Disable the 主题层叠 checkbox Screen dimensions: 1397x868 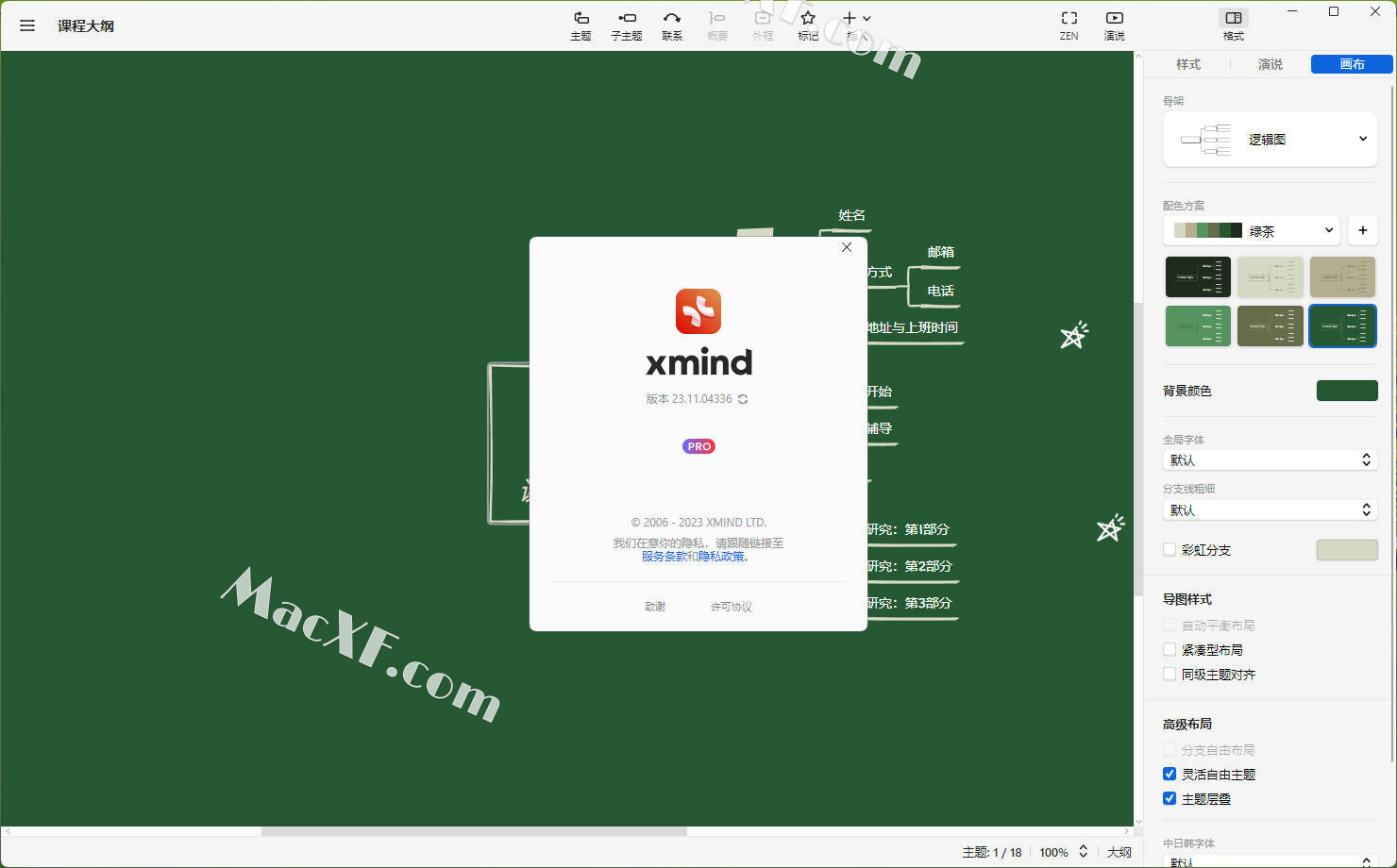click(x=1170, y=799)
